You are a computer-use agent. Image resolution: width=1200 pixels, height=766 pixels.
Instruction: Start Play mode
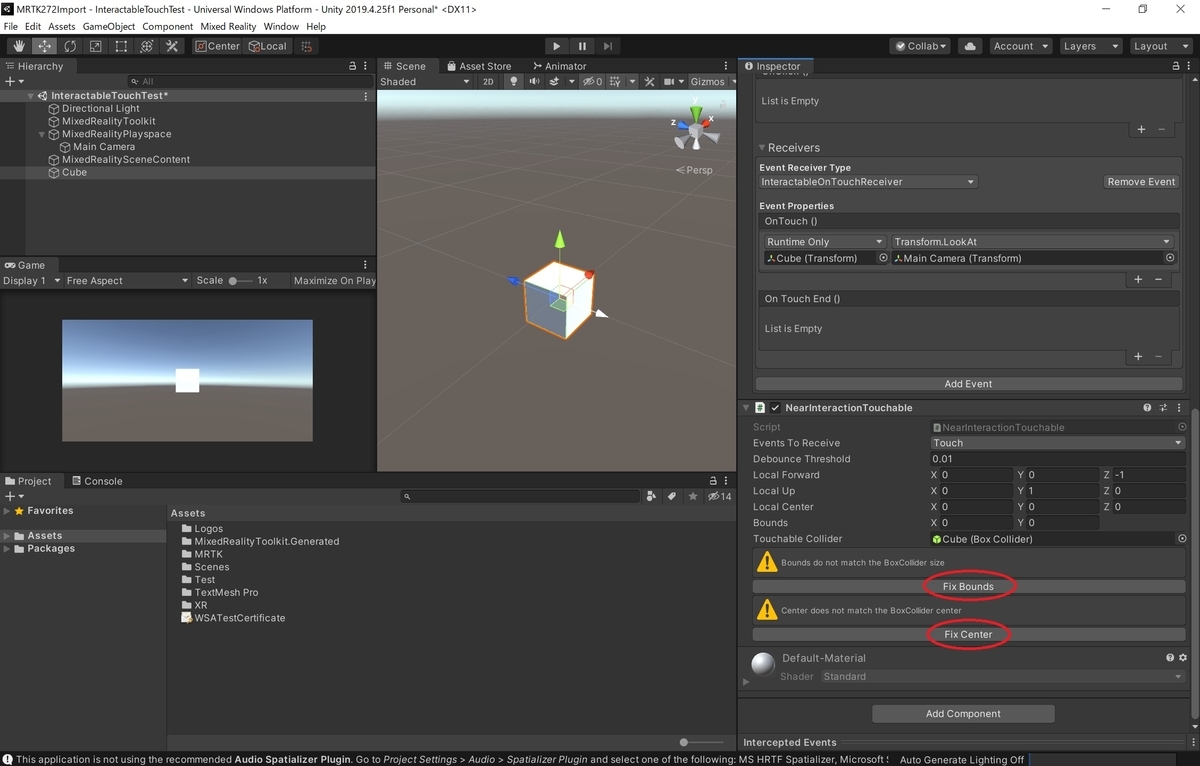point(557,46)
